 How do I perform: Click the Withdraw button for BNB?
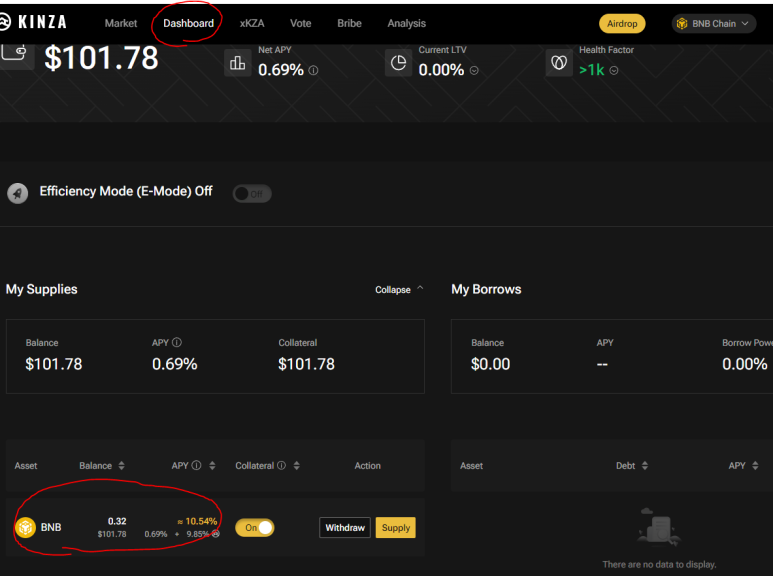point(345,528)
